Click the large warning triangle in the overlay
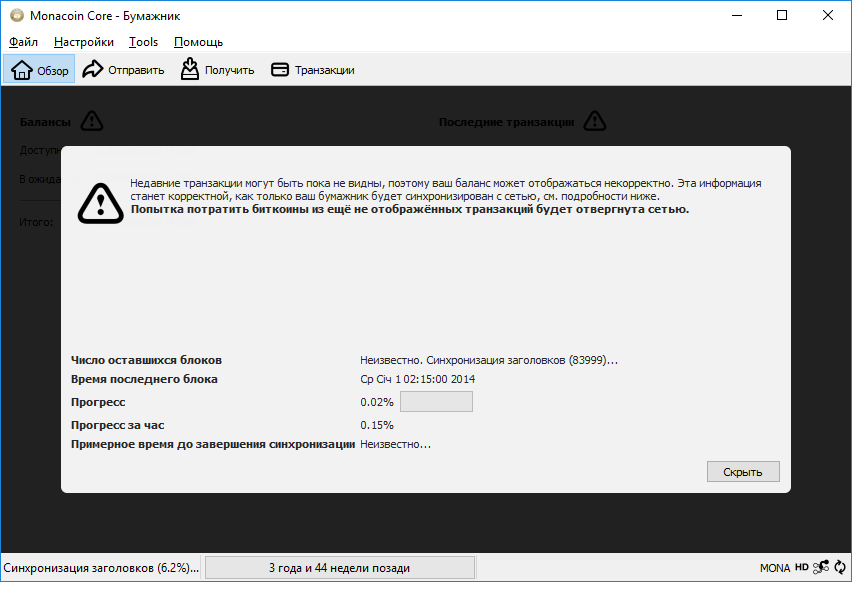The height and width of the screenshot is (600, 852). (x=101, y=203)
